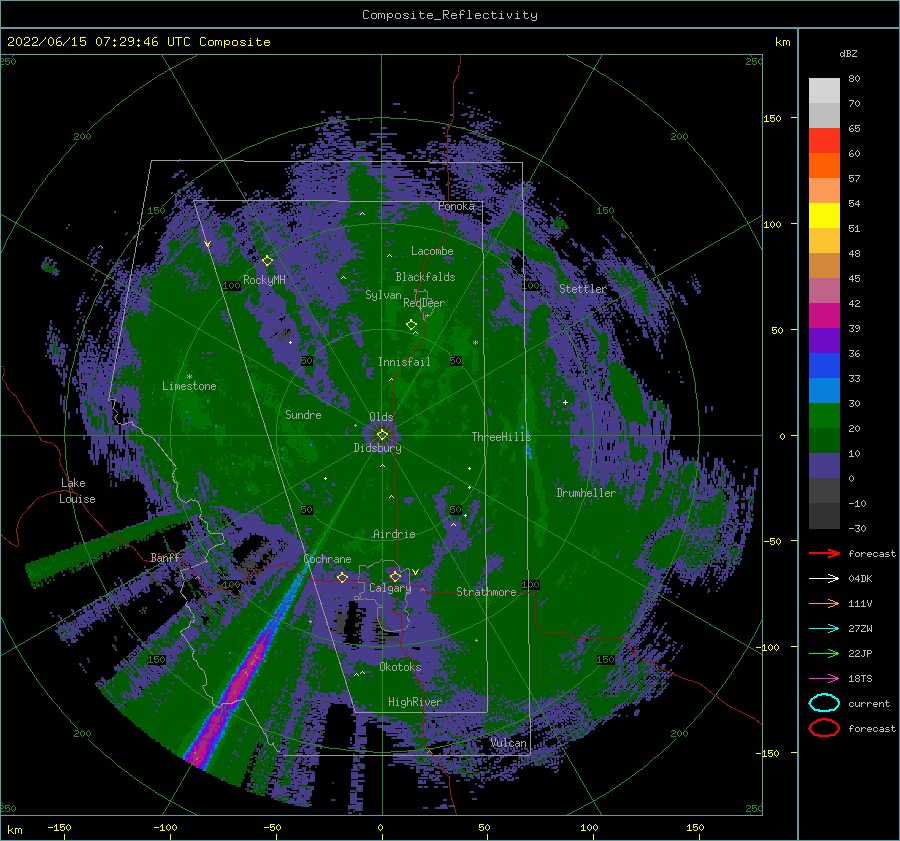
Task: Click the cyan 27ZW arrow icon
Action: pyautogui.click(x=824, y=629)
